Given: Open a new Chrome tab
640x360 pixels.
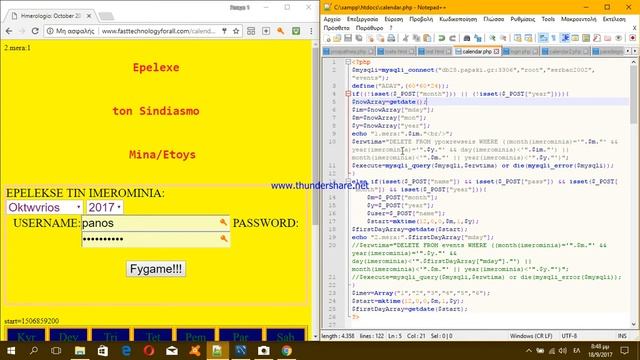Looking at the screenshot, I should (x=106, y=16).
